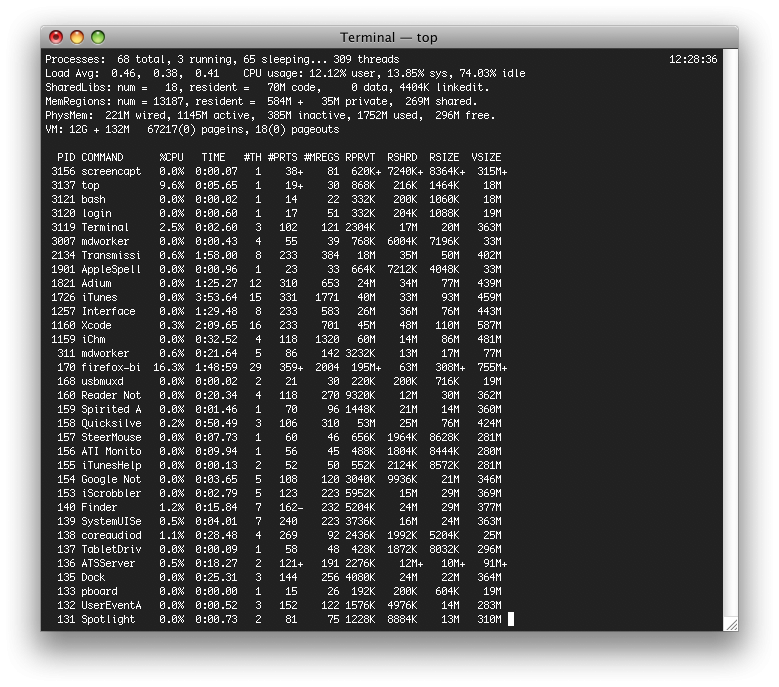The image size is (779, 687).
Task: Select the firefox-bi process name
Action: pos(111,367)
